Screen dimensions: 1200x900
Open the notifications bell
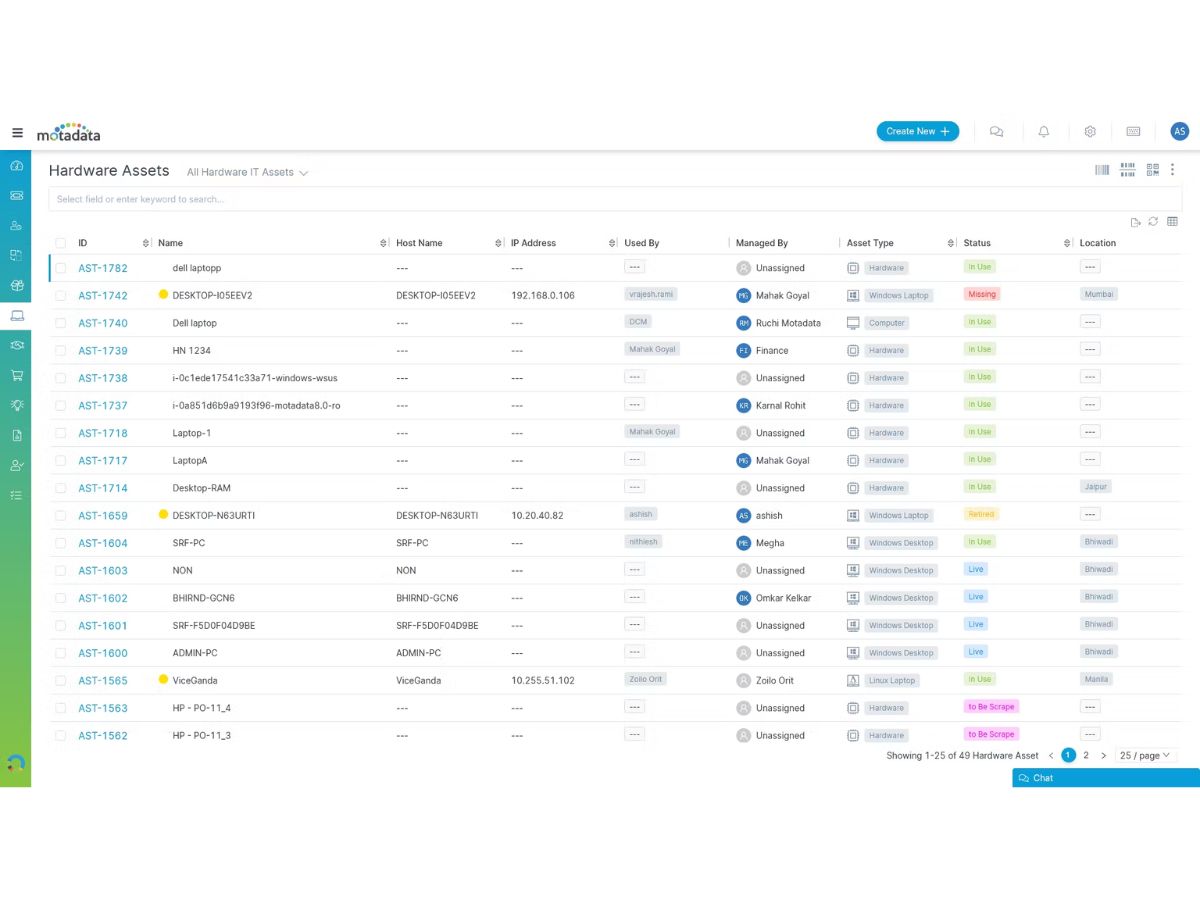click(x=1044, y=131)
